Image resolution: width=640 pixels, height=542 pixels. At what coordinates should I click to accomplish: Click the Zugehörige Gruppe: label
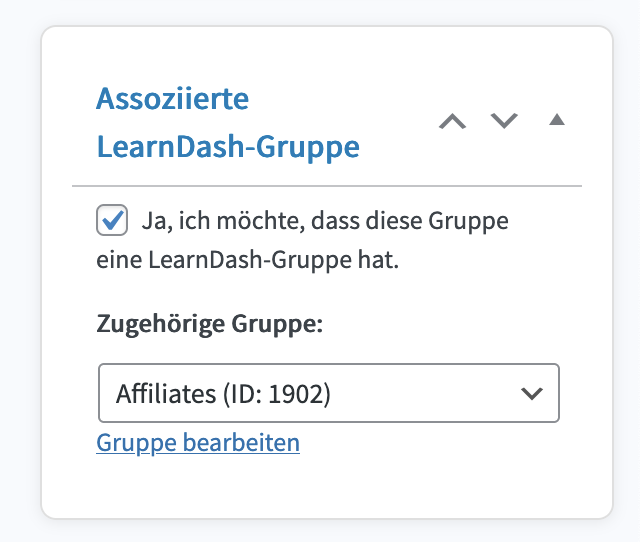click(209, 324)
